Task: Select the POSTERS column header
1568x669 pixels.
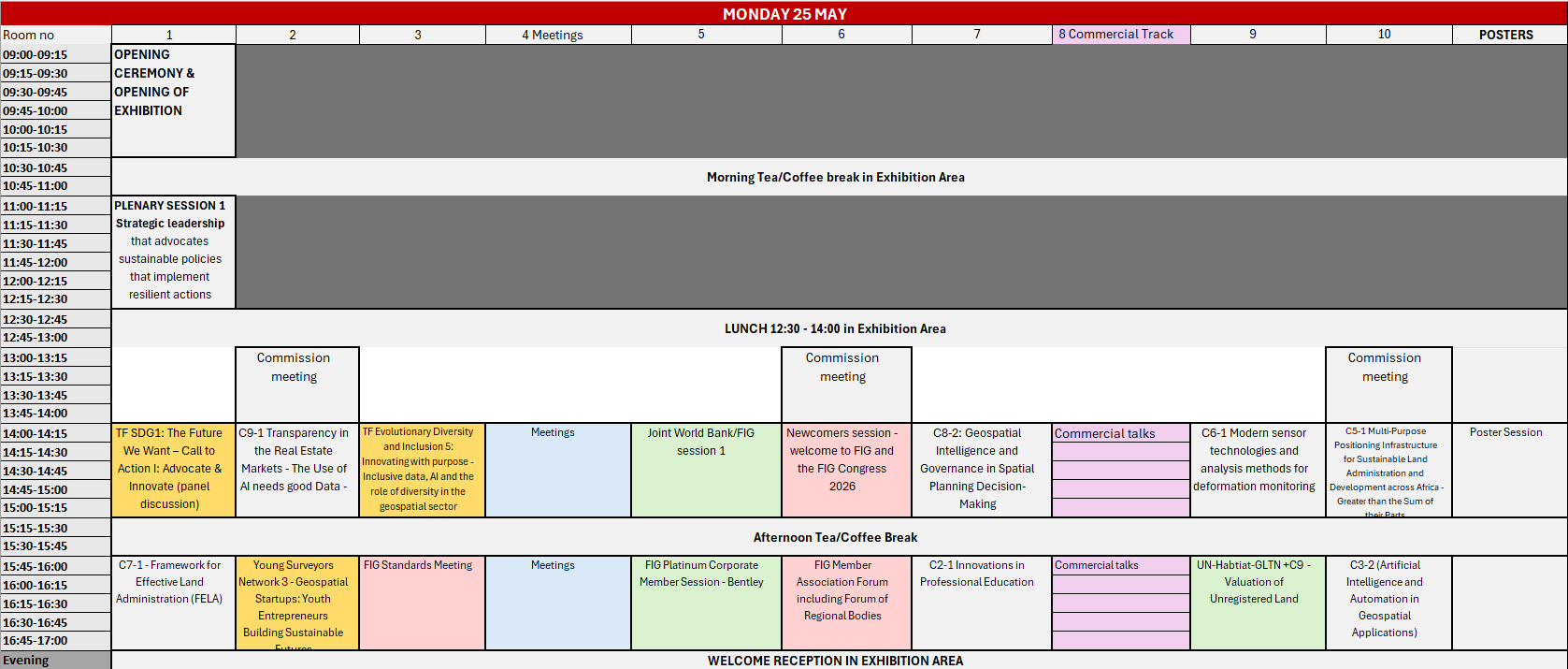Action: coord(1505,35)
